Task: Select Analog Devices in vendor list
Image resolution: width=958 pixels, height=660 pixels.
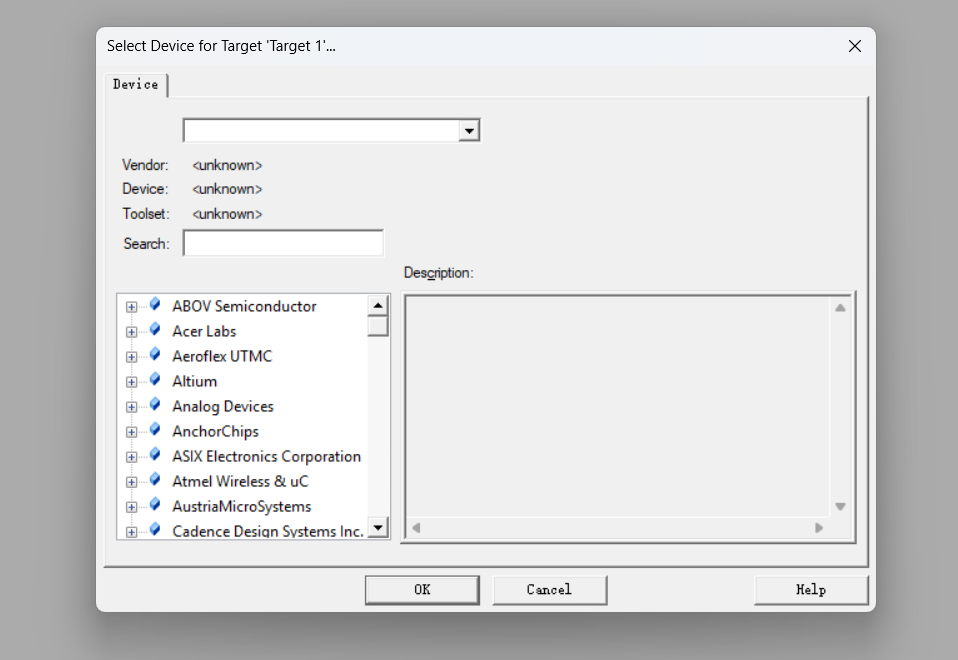Action: 222,406
